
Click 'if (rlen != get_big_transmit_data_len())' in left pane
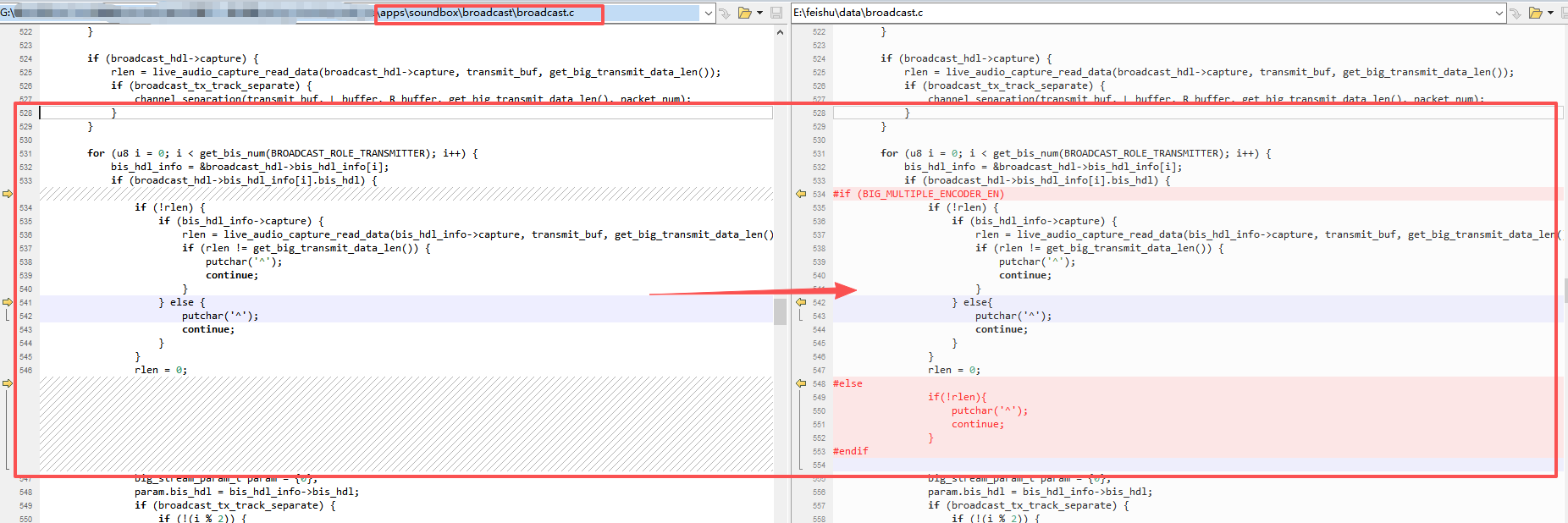point(306,248)
